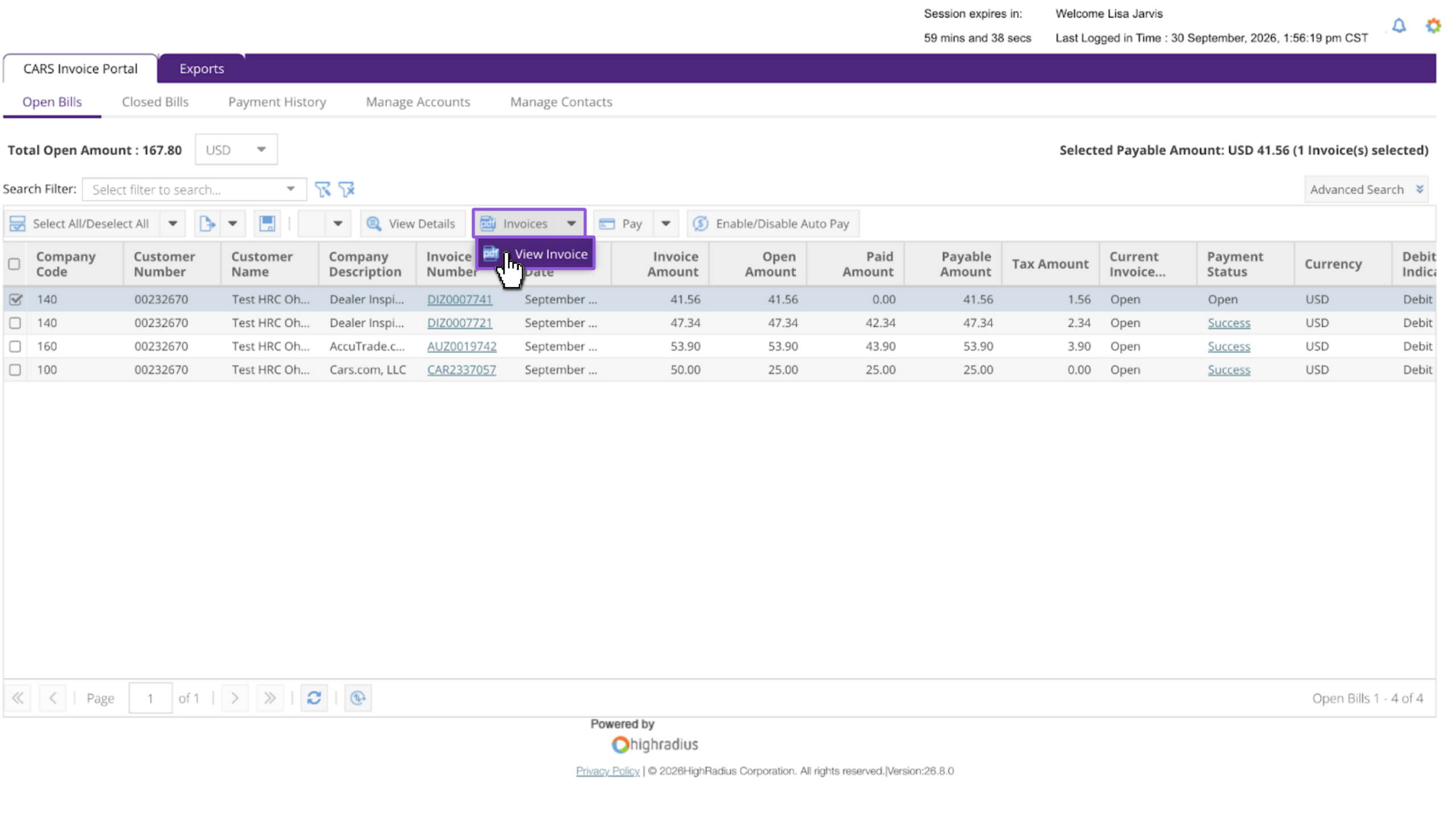Open Success status link for CAR2337057
Viewport: 1456px width, 817px height.
[x=1228, y=370]
